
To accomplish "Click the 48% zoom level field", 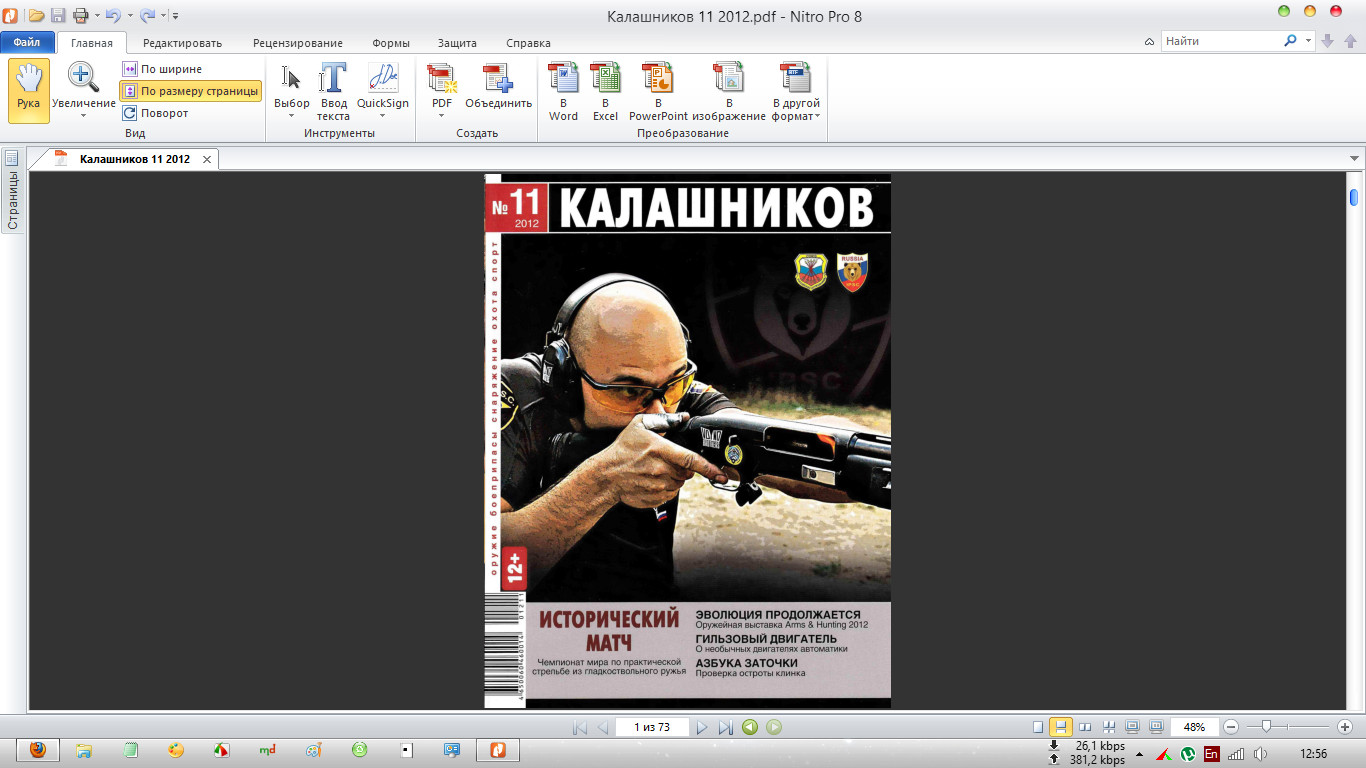I will (1195, 727).
